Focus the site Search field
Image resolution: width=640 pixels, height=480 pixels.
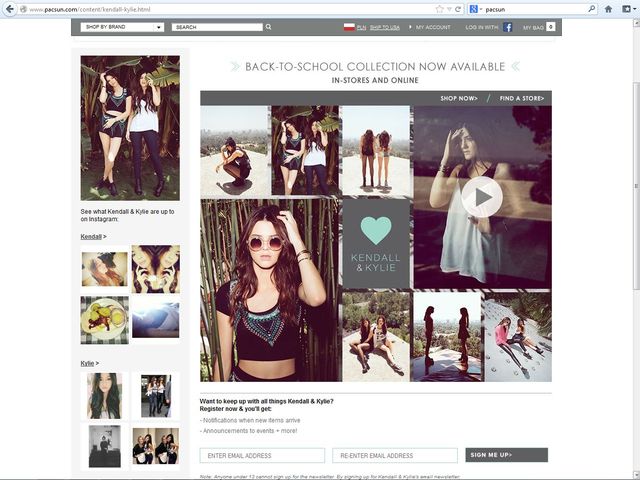(x=217, y=27)
